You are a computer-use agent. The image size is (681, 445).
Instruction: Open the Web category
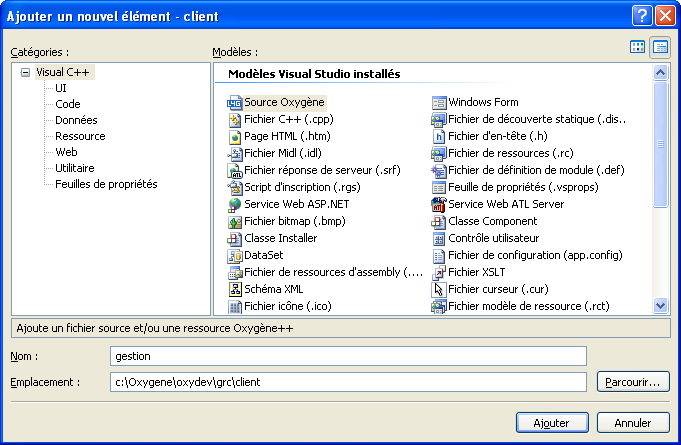click(x=66, y=152)
